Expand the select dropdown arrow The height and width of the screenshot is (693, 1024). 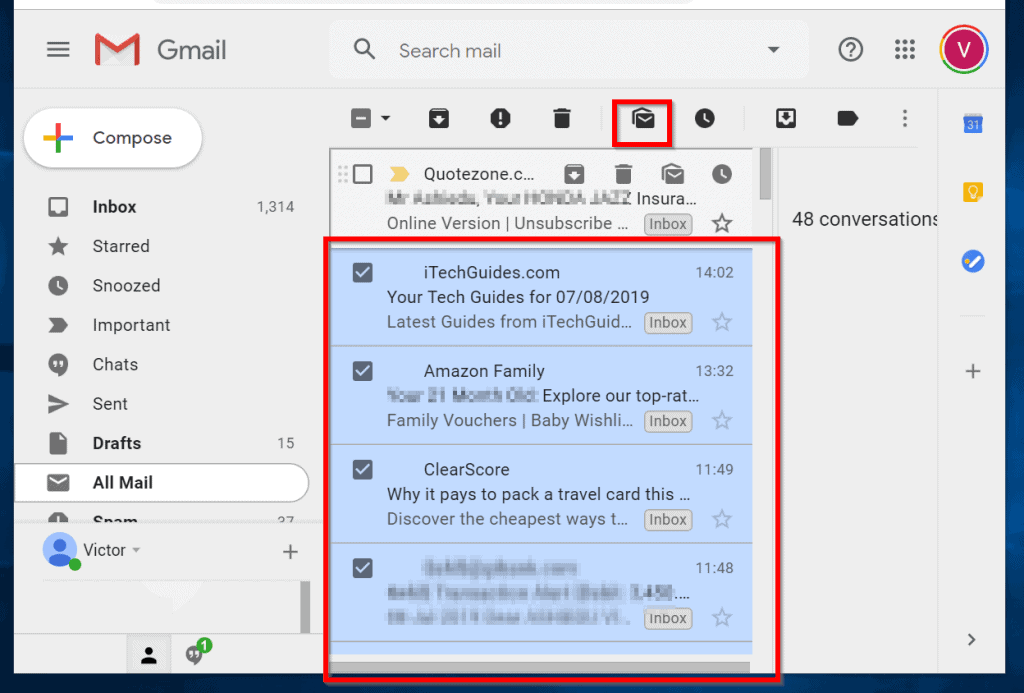click(x=385, y=118)
